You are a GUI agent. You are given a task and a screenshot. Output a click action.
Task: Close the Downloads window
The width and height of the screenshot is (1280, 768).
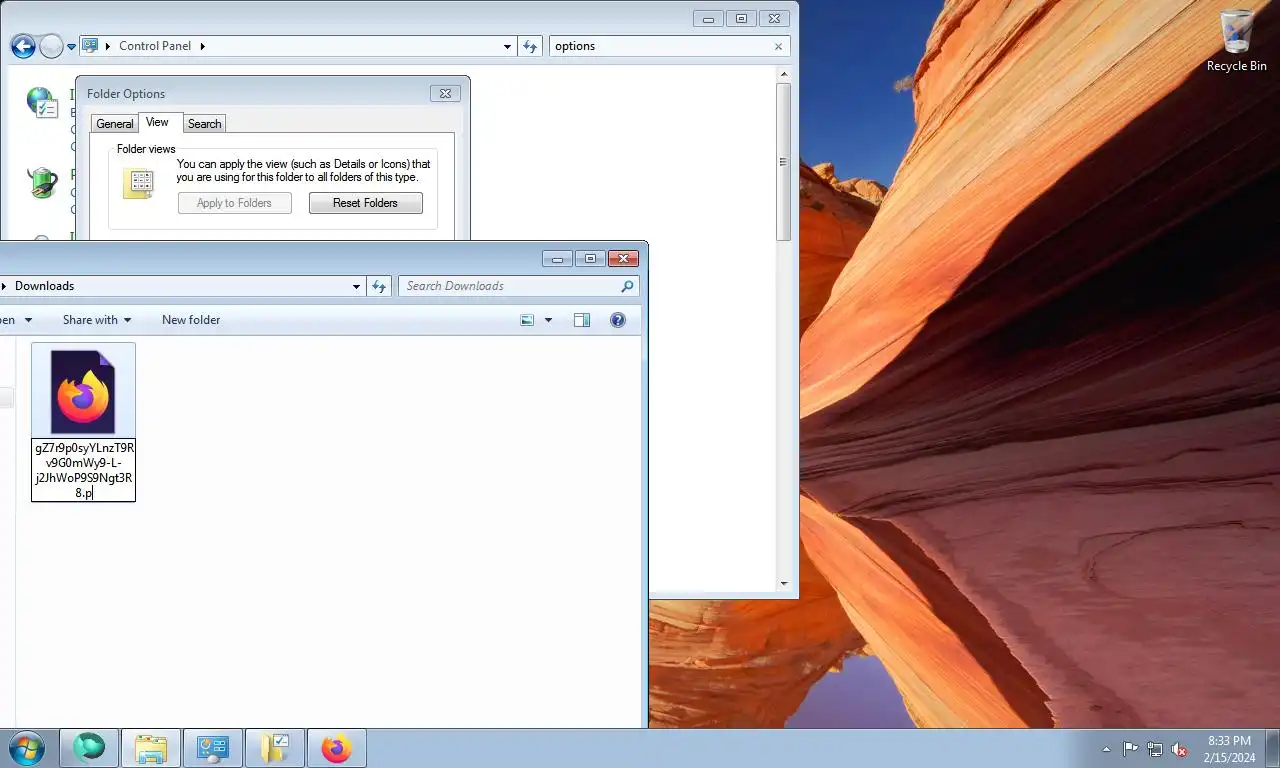623,259
